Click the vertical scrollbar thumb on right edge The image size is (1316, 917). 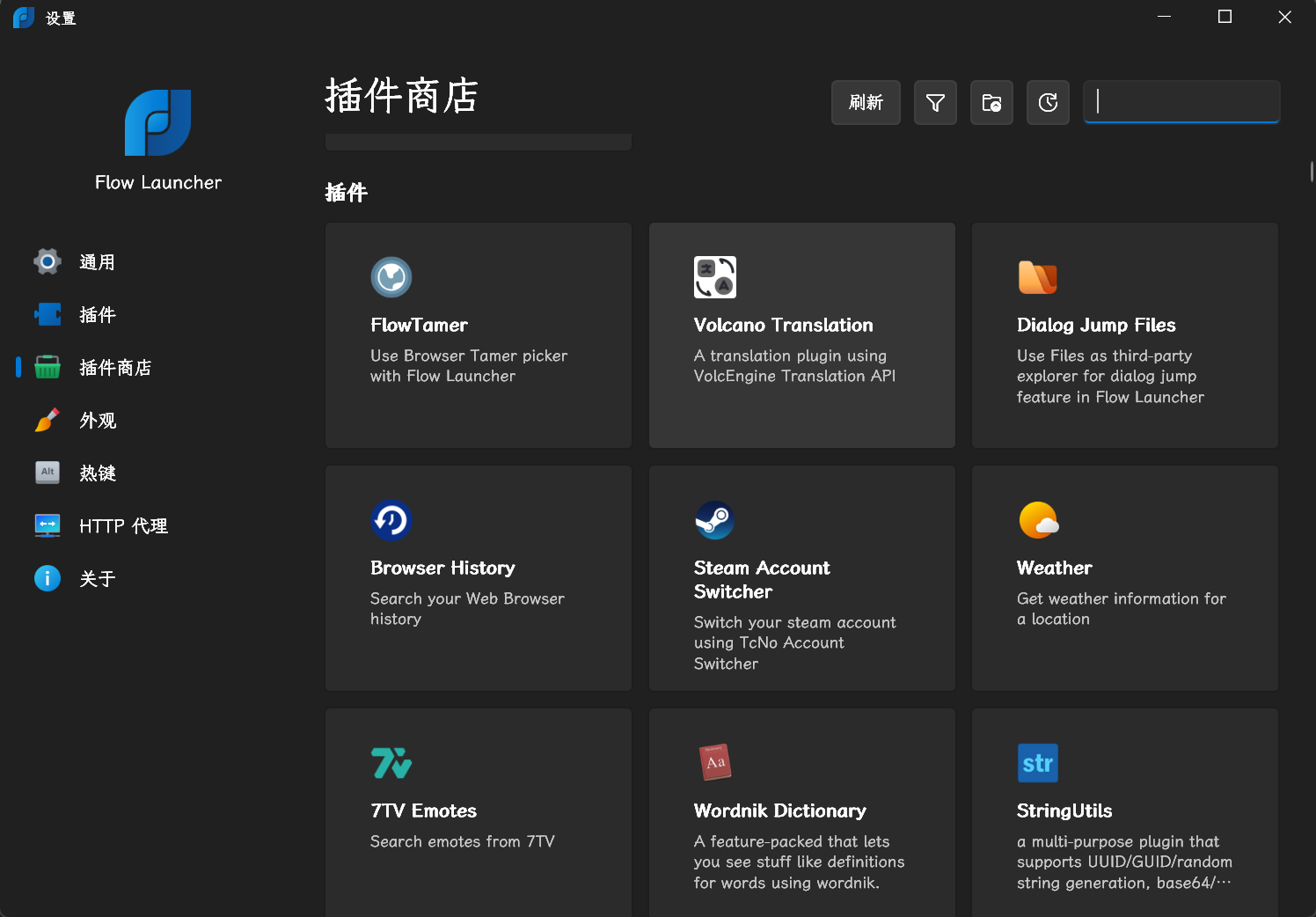(x=1312, y=172)
